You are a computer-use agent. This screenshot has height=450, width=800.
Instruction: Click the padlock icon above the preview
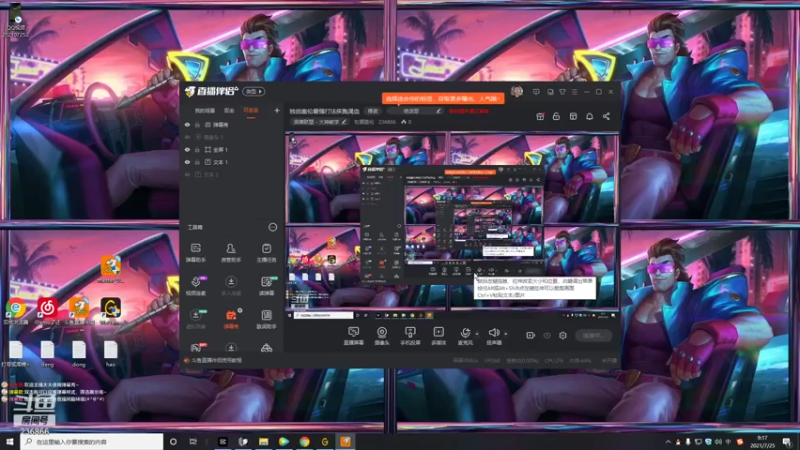coord(556,116)
